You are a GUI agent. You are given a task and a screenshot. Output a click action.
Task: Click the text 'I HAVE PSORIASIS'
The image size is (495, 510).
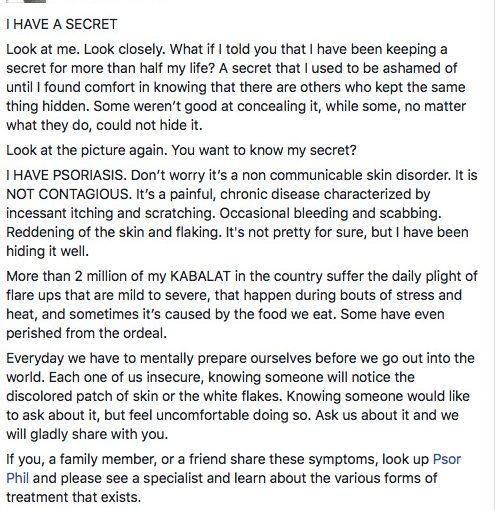coord(66,175)
